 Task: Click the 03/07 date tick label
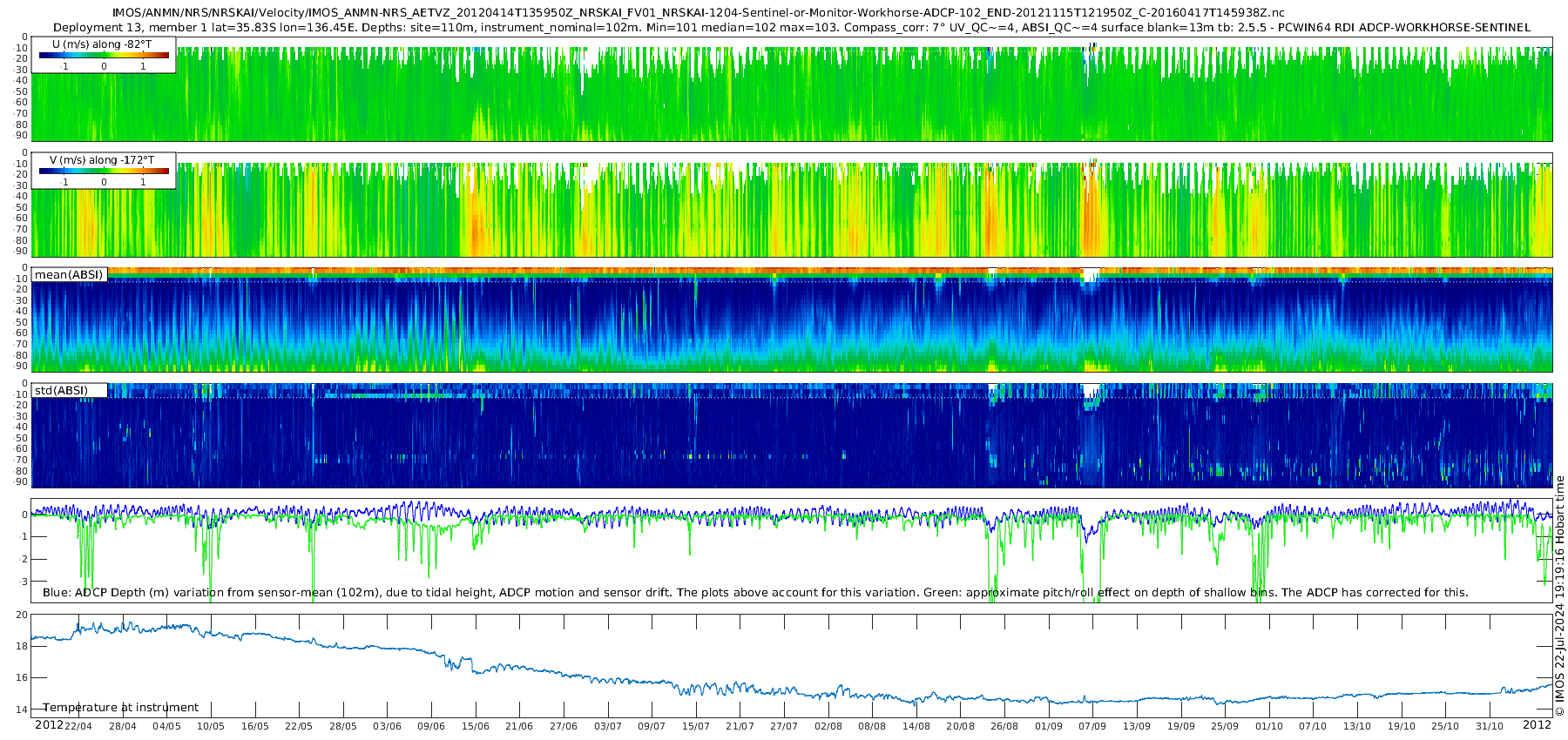607,726
